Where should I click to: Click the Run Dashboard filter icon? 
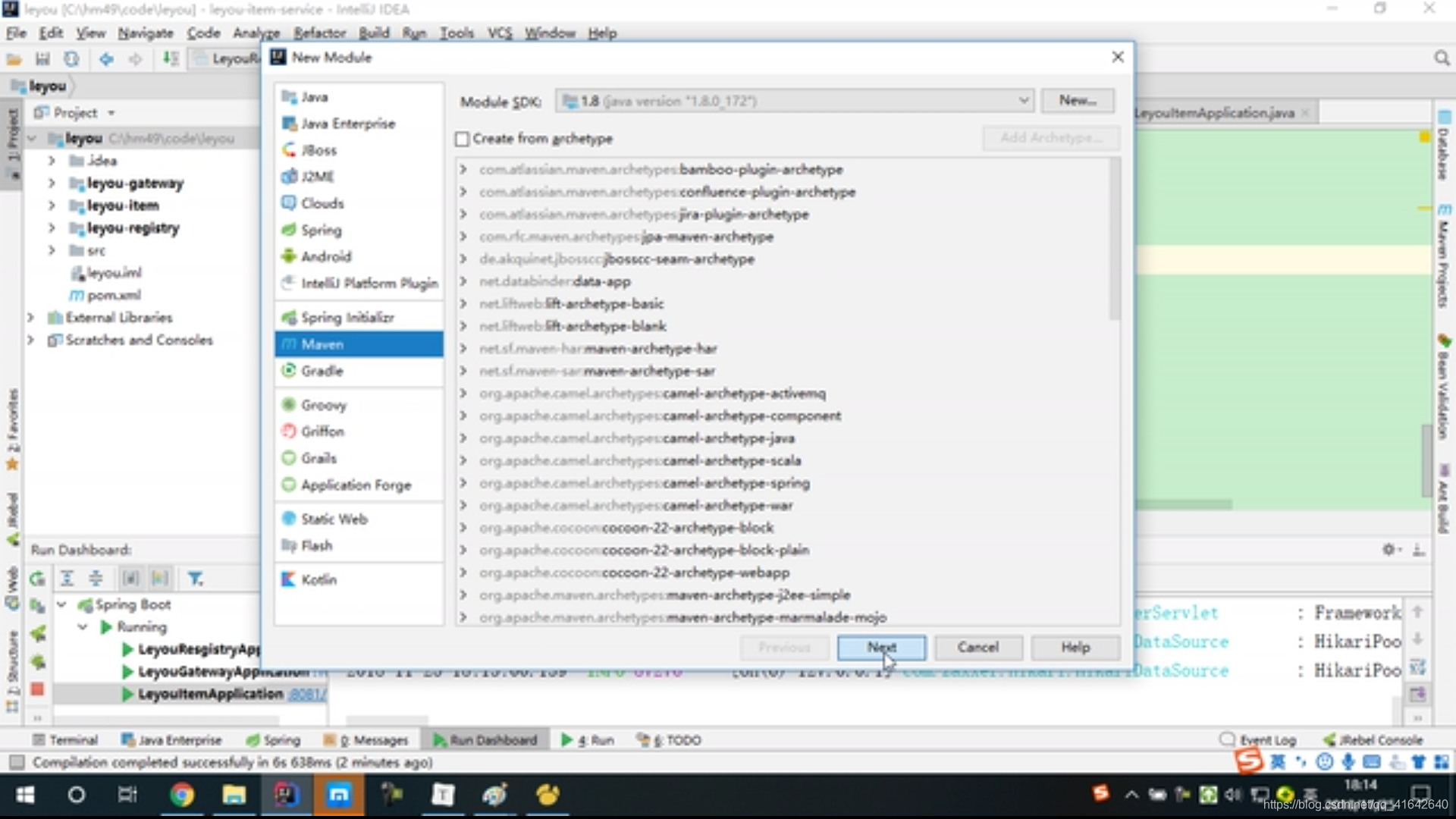tap(195, 579)
